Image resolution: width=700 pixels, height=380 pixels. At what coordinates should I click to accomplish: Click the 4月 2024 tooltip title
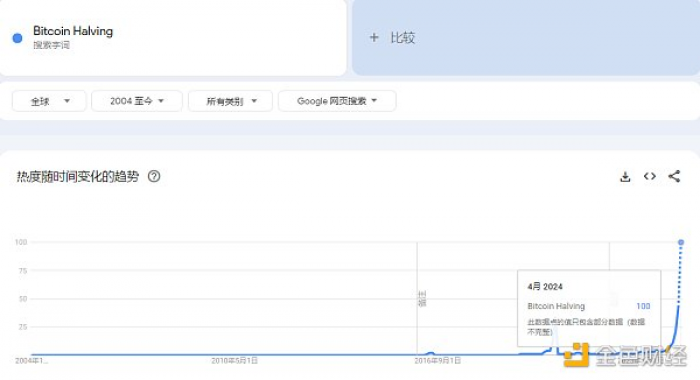pyautogui.click(x=545, y=286)
